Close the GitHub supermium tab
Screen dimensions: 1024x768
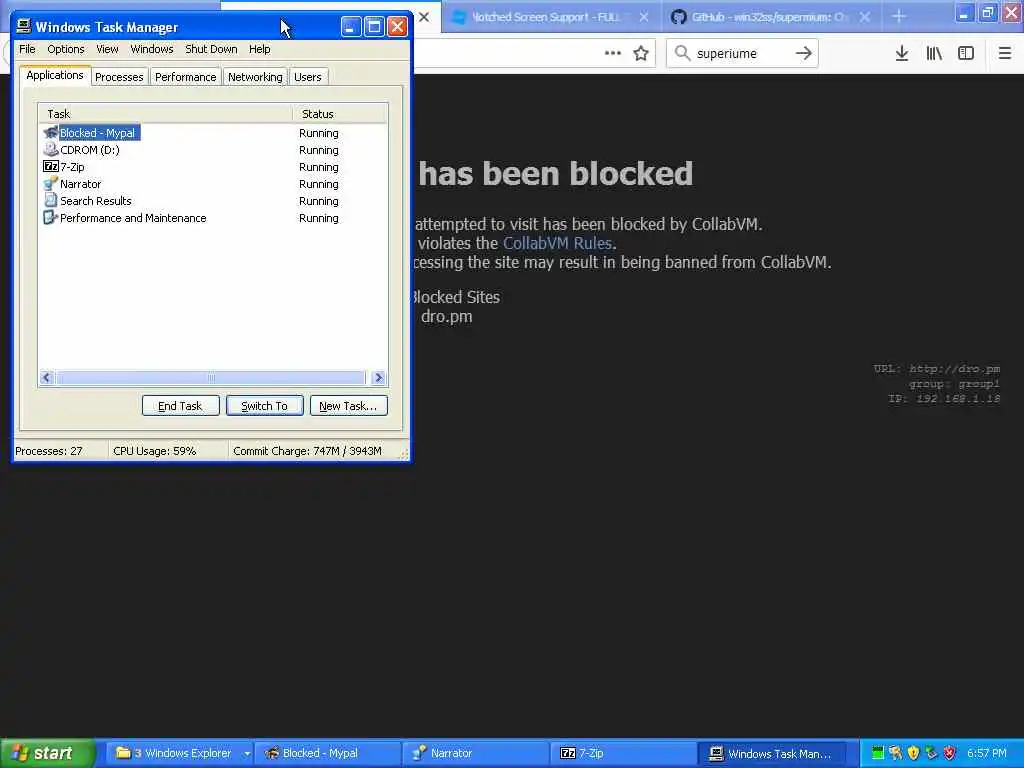coord(865,17)
